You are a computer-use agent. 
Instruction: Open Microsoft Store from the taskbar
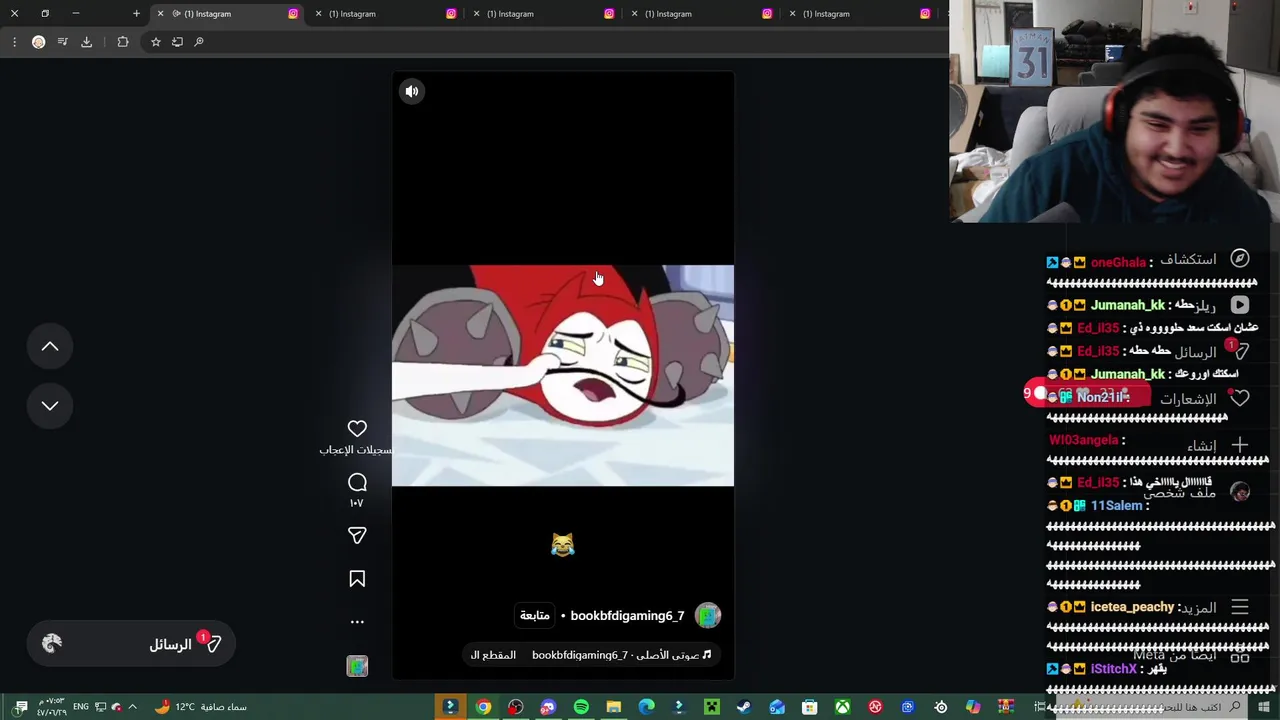810,707
